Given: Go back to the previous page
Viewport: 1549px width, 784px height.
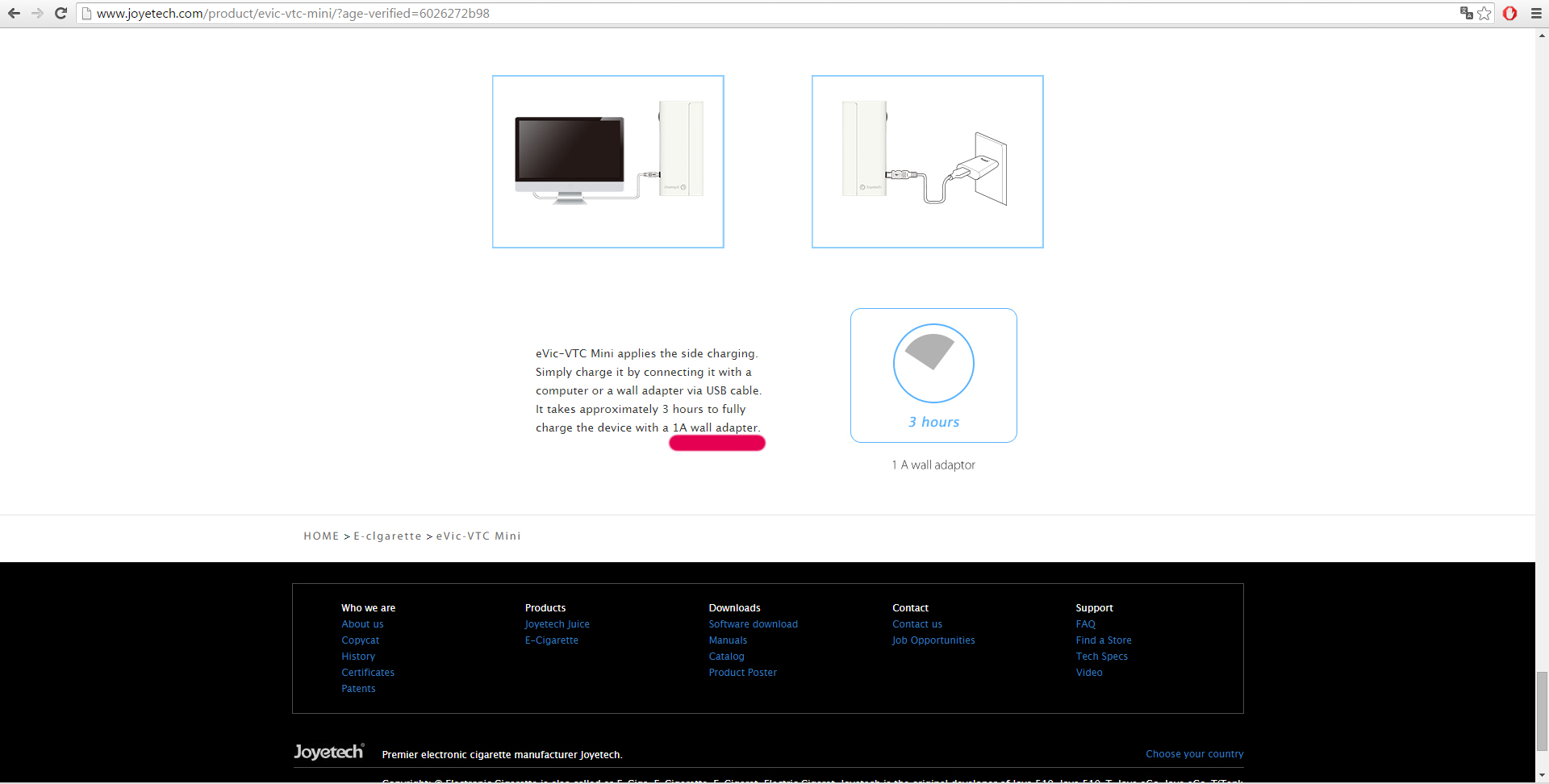Looking at the screenshot, I should point(14,13).
